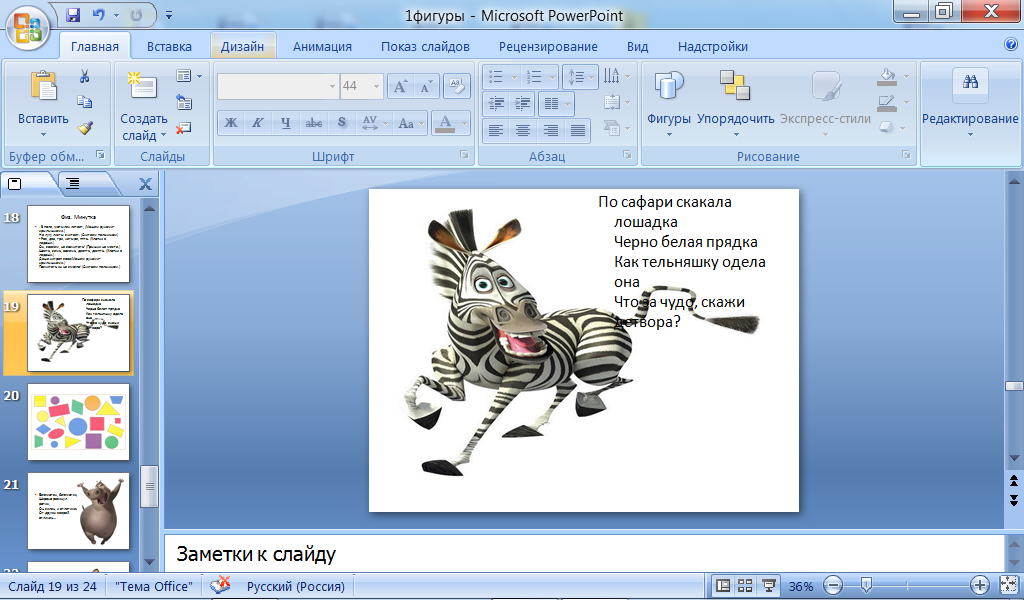The width and height of the screenshot is (1024, 600).
Task: Switch to Normal view button
Action: [723, 585]
